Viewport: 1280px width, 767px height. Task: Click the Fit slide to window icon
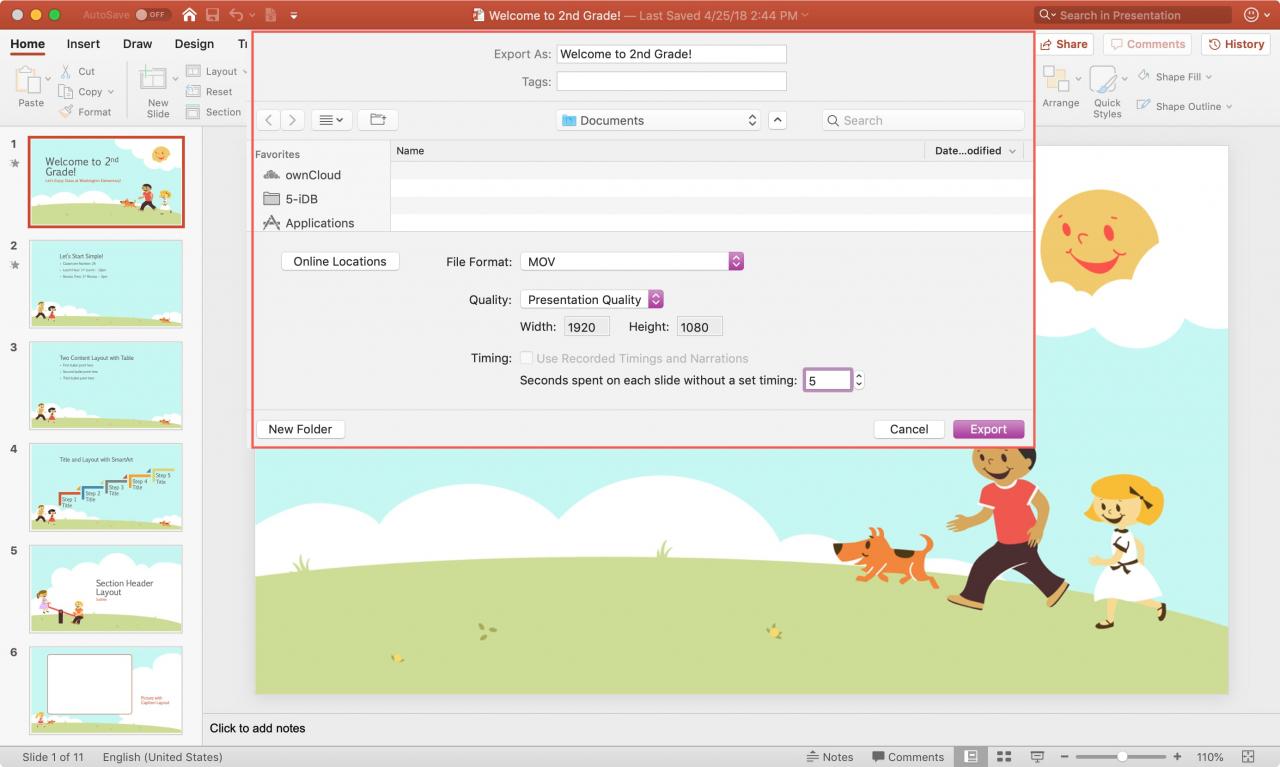(x=1247, y=757)
